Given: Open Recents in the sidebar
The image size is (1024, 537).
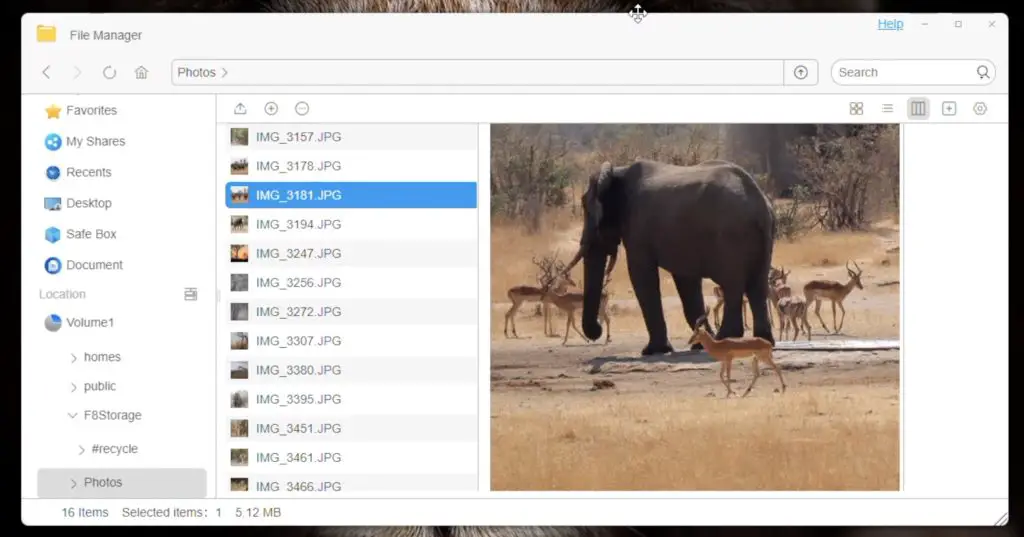Looking at the screenshot, I should tap(88, 172).
